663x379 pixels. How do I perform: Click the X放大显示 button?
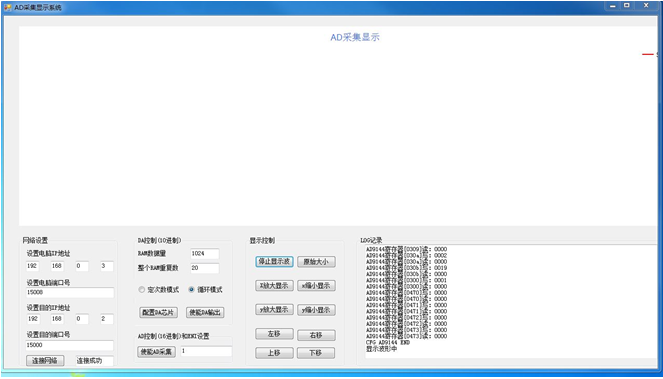[274, 286]
